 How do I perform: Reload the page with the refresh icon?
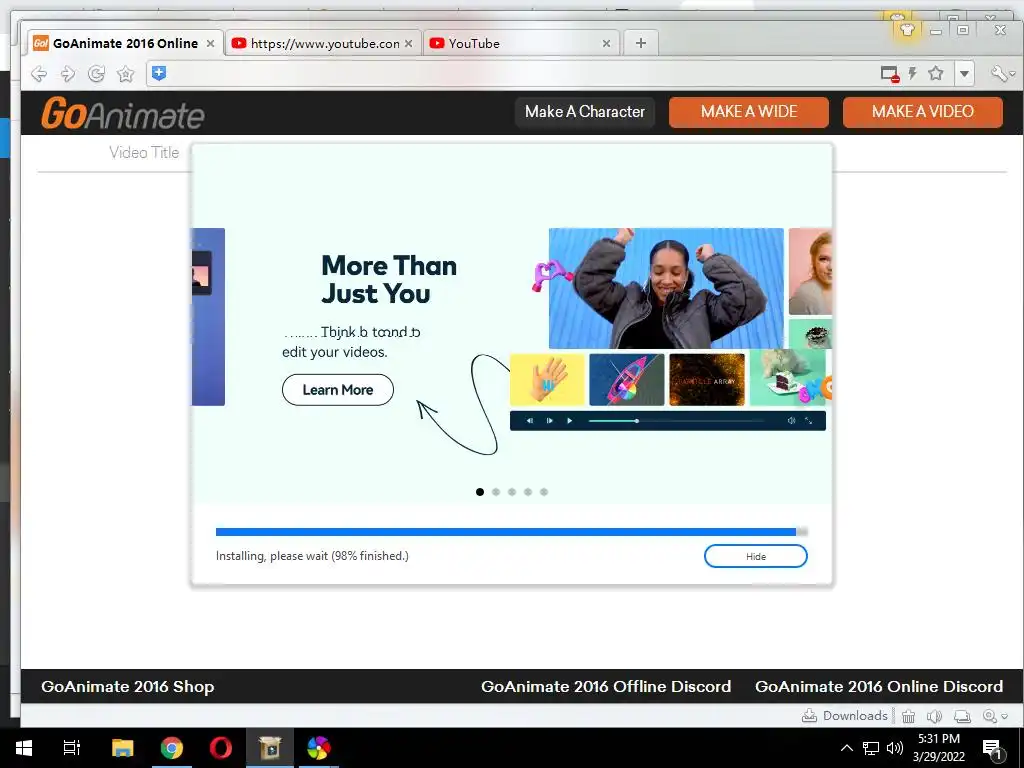click(97, 74)
